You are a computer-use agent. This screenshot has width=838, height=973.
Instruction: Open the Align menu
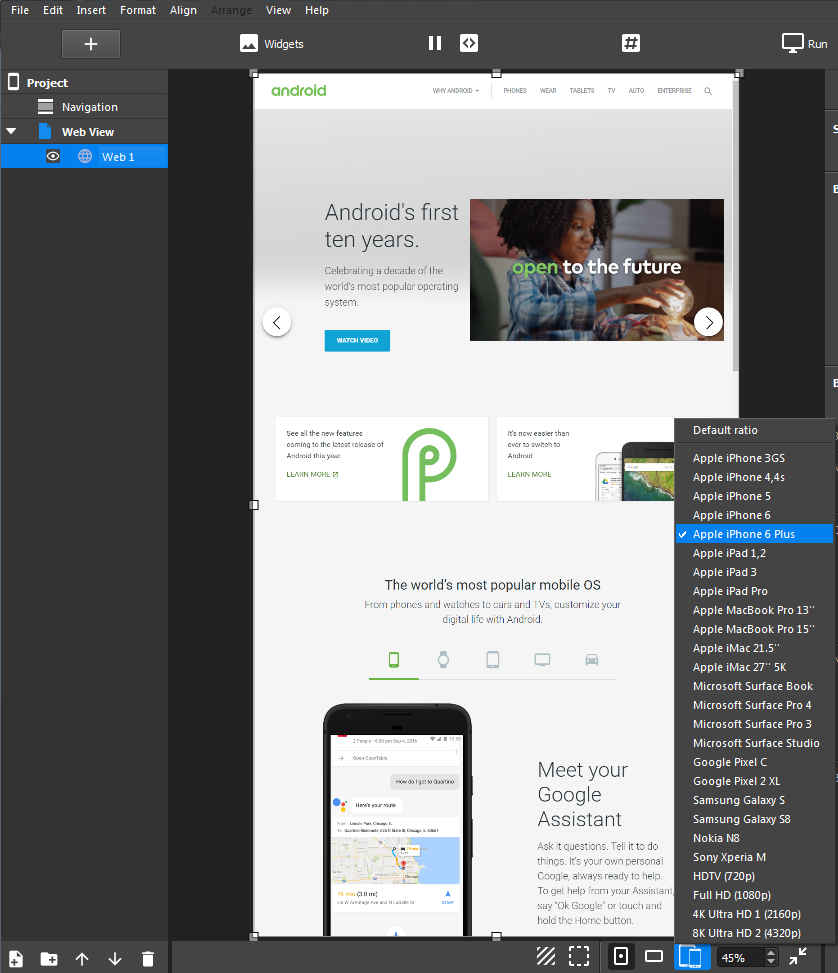coord(183,10)
